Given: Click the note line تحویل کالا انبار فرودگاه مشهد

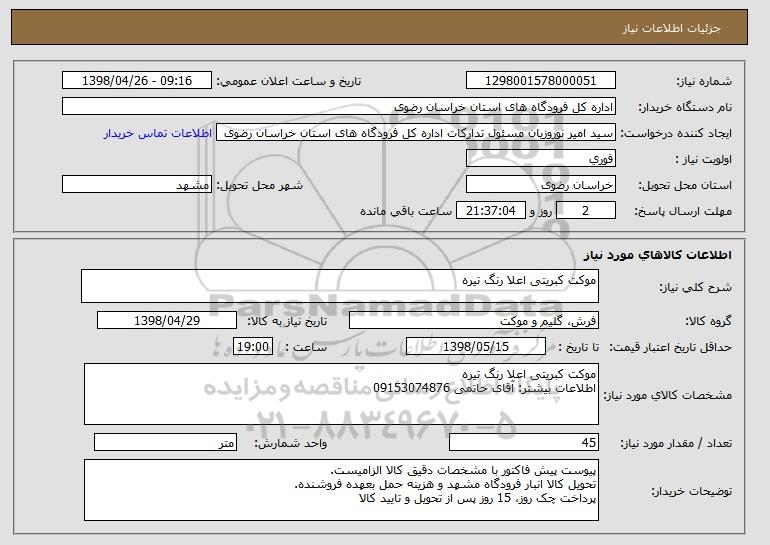Looking at the screenshot, I should coord(445,485).
